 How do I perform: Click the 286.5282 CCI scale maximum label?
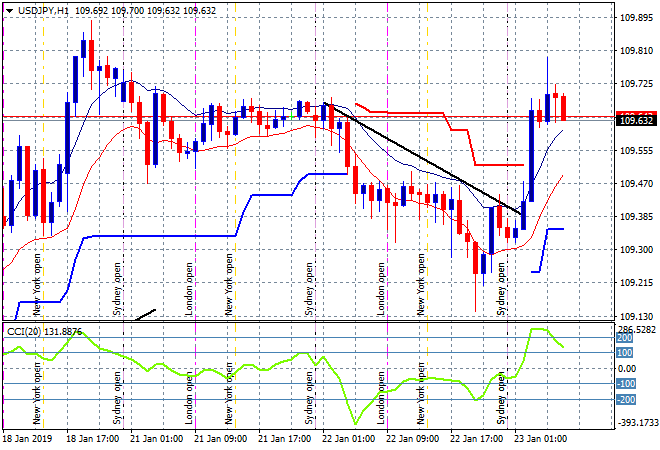click(x=636, y=328)
